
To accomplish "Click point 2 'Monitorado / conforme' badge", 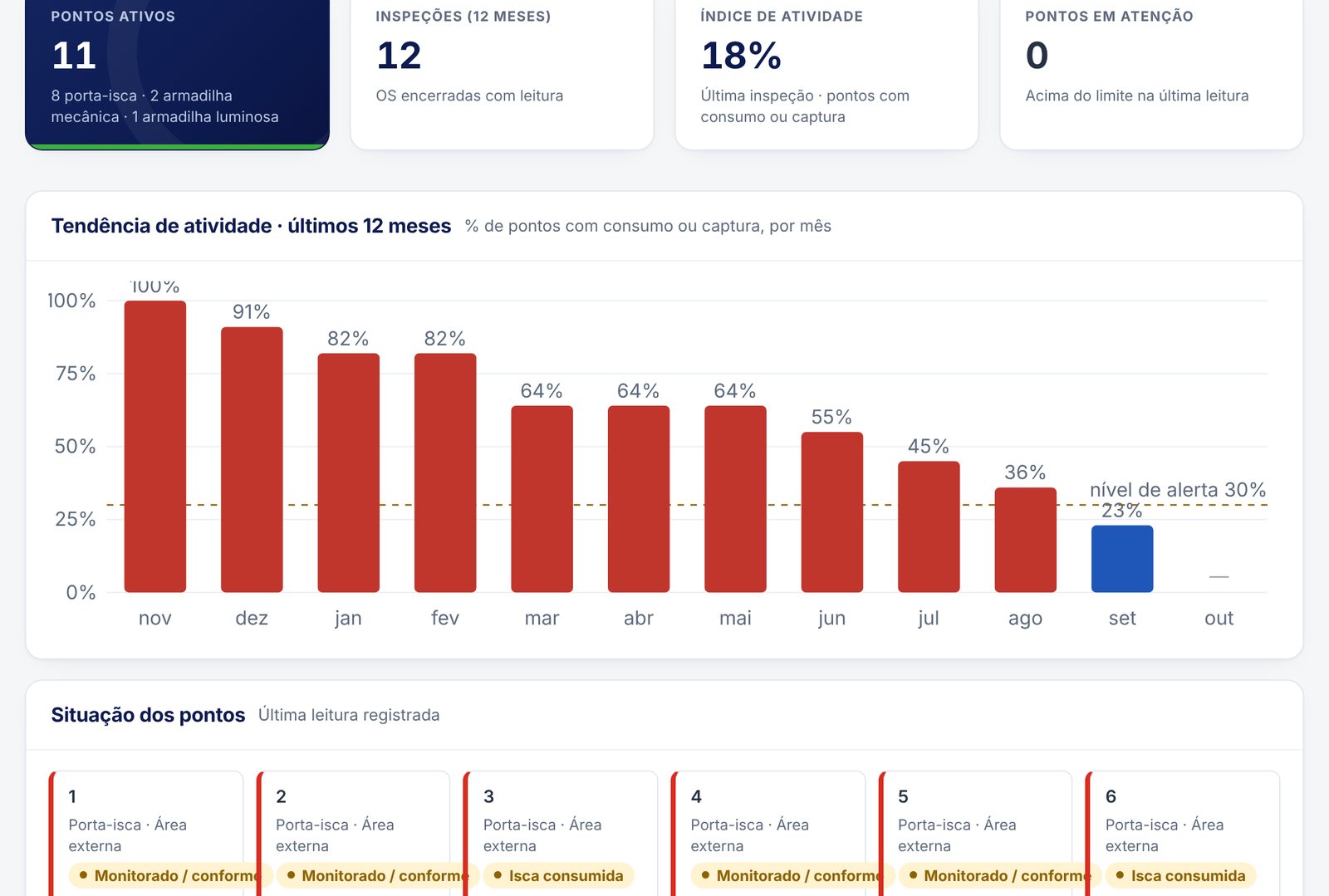I will (x=372, y=876).
